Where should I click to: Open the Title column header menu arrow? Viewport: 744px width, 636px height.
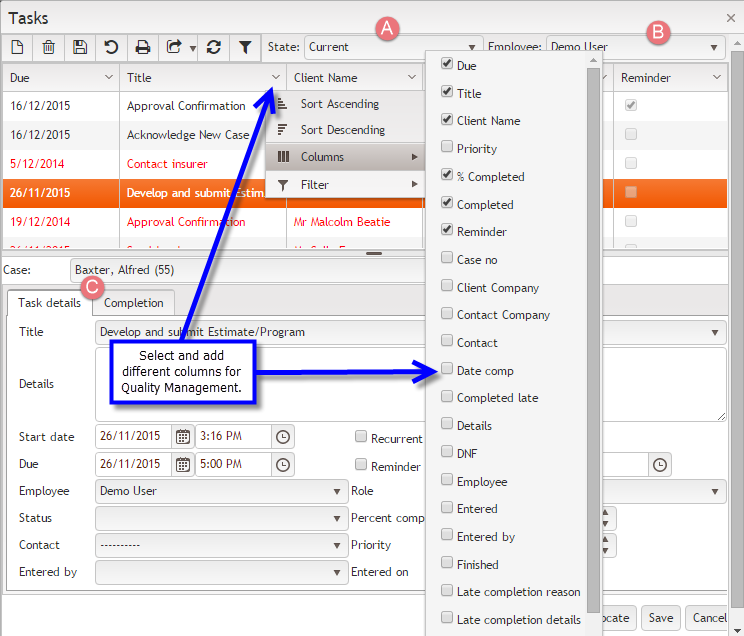[276, 78]
